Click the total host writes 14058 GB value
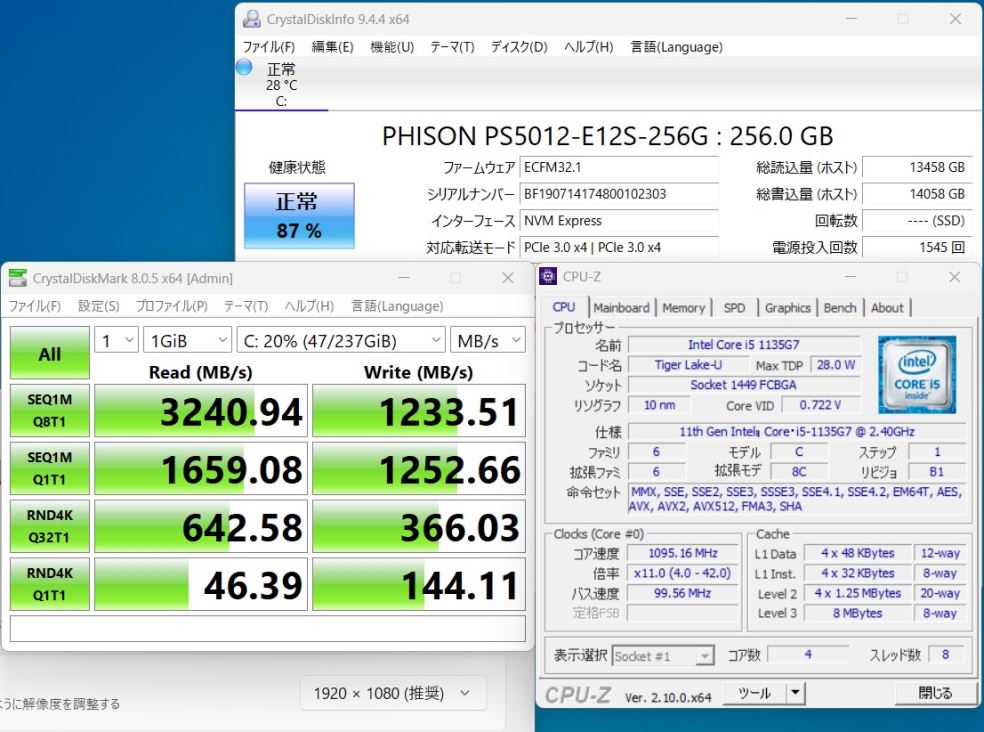Viewport: 984px width, 732px height. click(x=917, y=194)
